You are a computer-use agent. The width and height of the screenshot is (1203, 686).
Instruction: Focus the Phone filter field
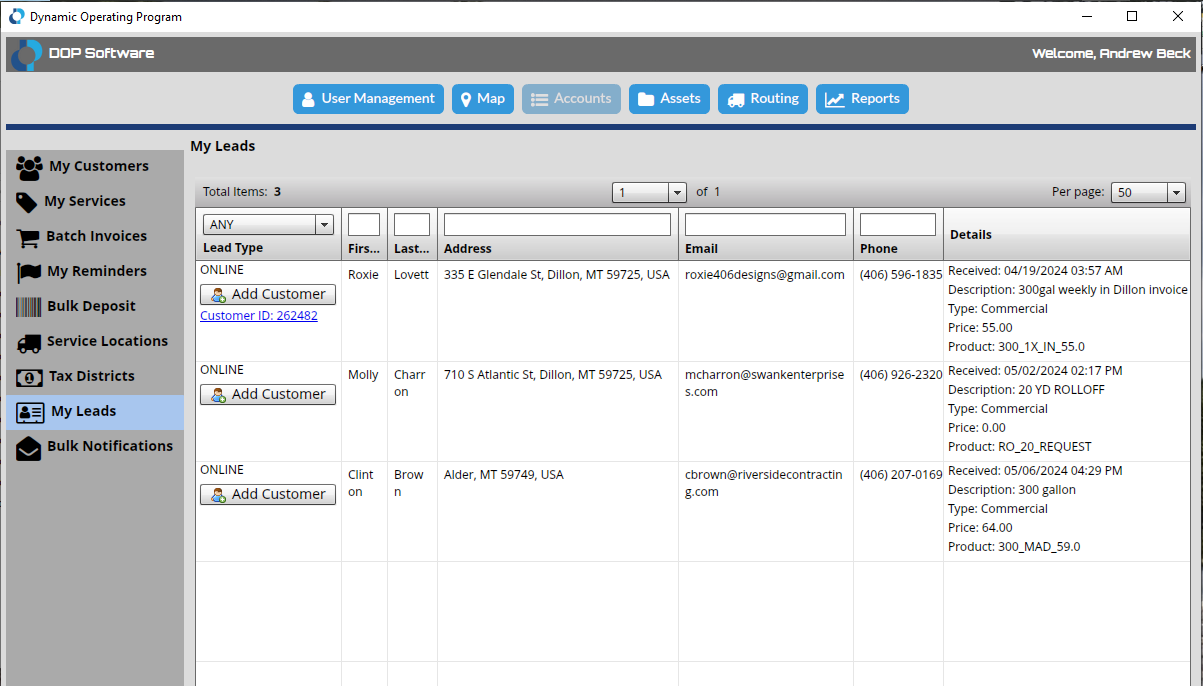(898, 225)
